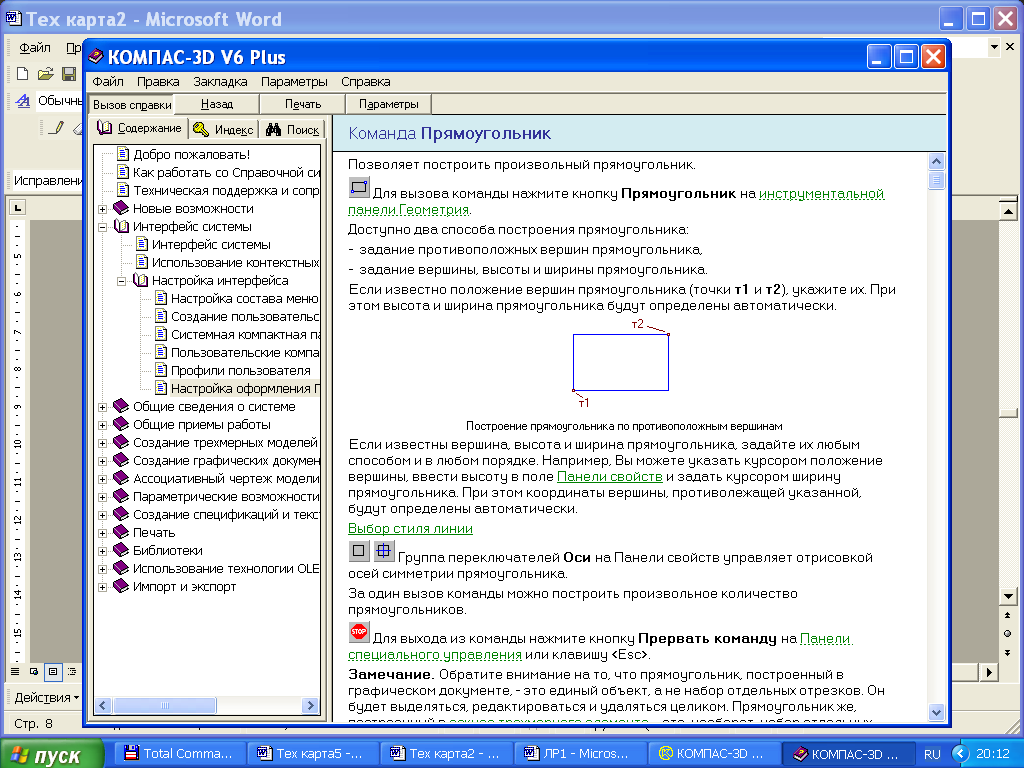This screenshot has height=768, width=1024.
Task: Expand Общие сведения о системе
Action: (x=103, y=407)
